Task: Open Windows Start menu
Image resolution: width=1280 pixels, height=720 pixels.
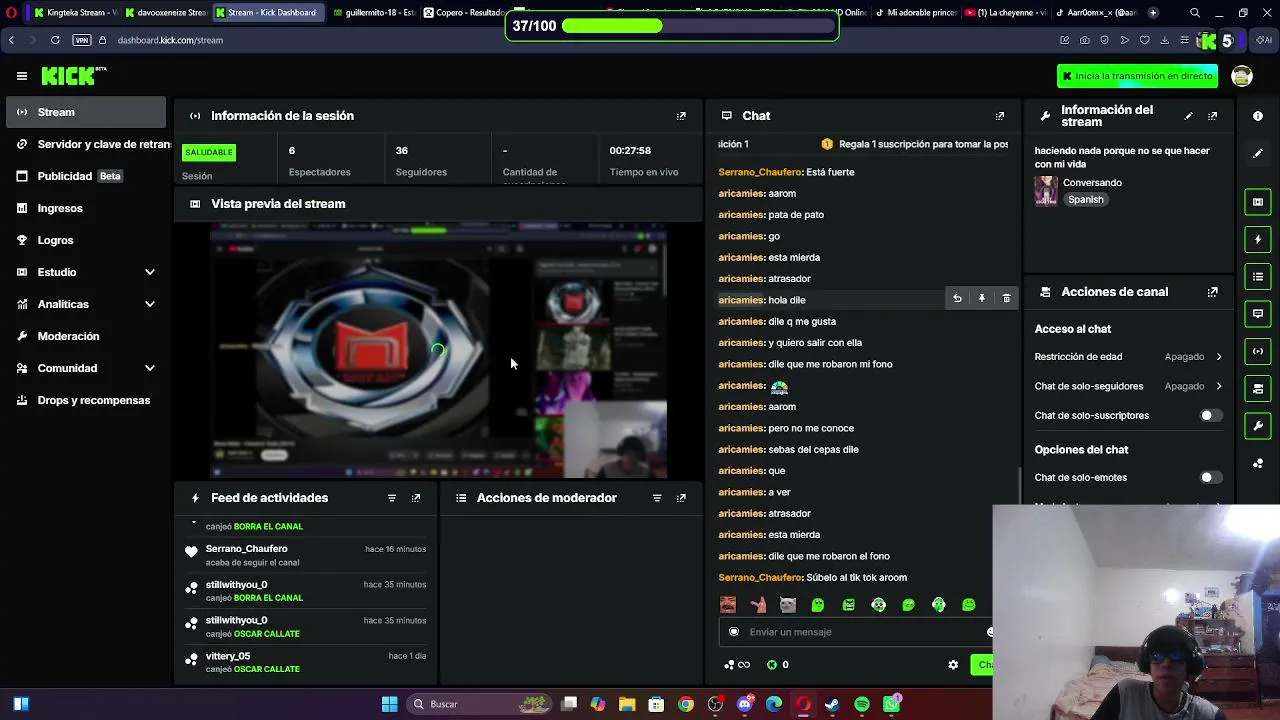Action: point(390,704)
